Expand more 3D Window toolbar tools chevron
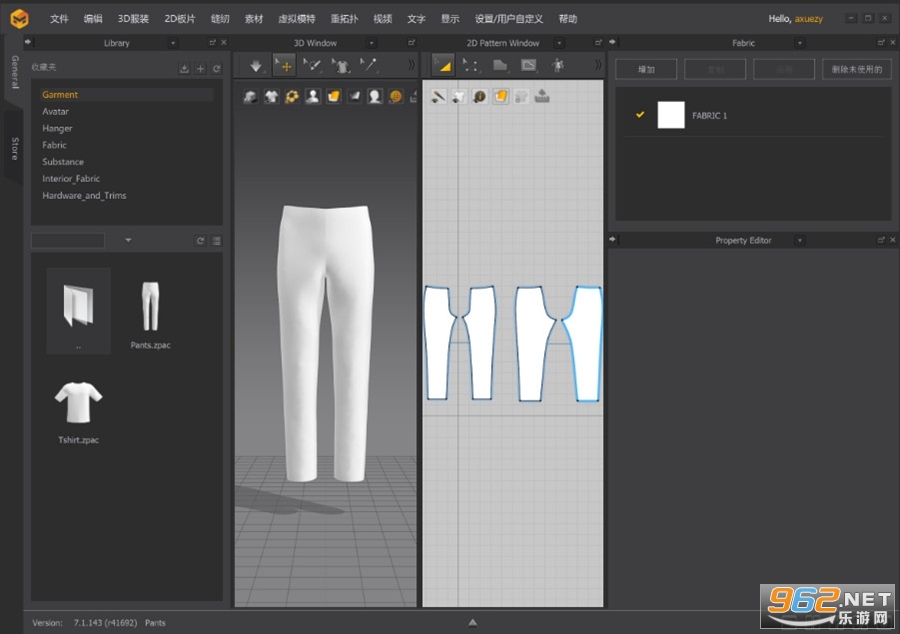This screenshot has width=900, height=634. click(411, 65)
